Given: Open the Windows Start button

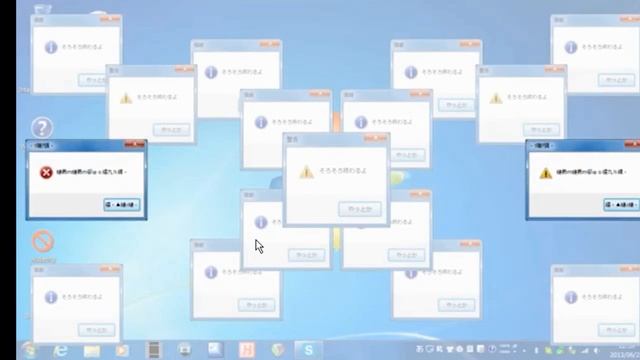Looking at the screenshot, I should point(29,350).
